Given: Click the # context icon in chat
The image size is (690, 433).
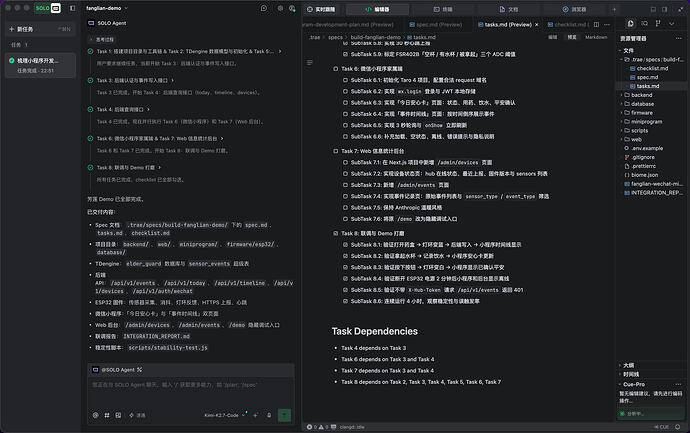Looking at the screenshot, I should click(107, 415).
